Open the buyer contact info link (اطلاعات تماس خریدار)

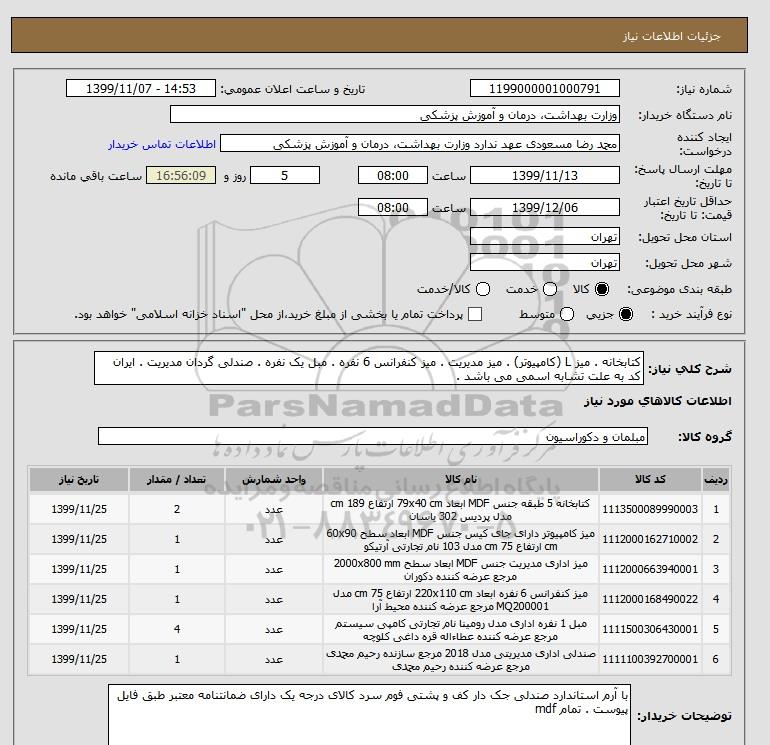click(x=162, y=144)
